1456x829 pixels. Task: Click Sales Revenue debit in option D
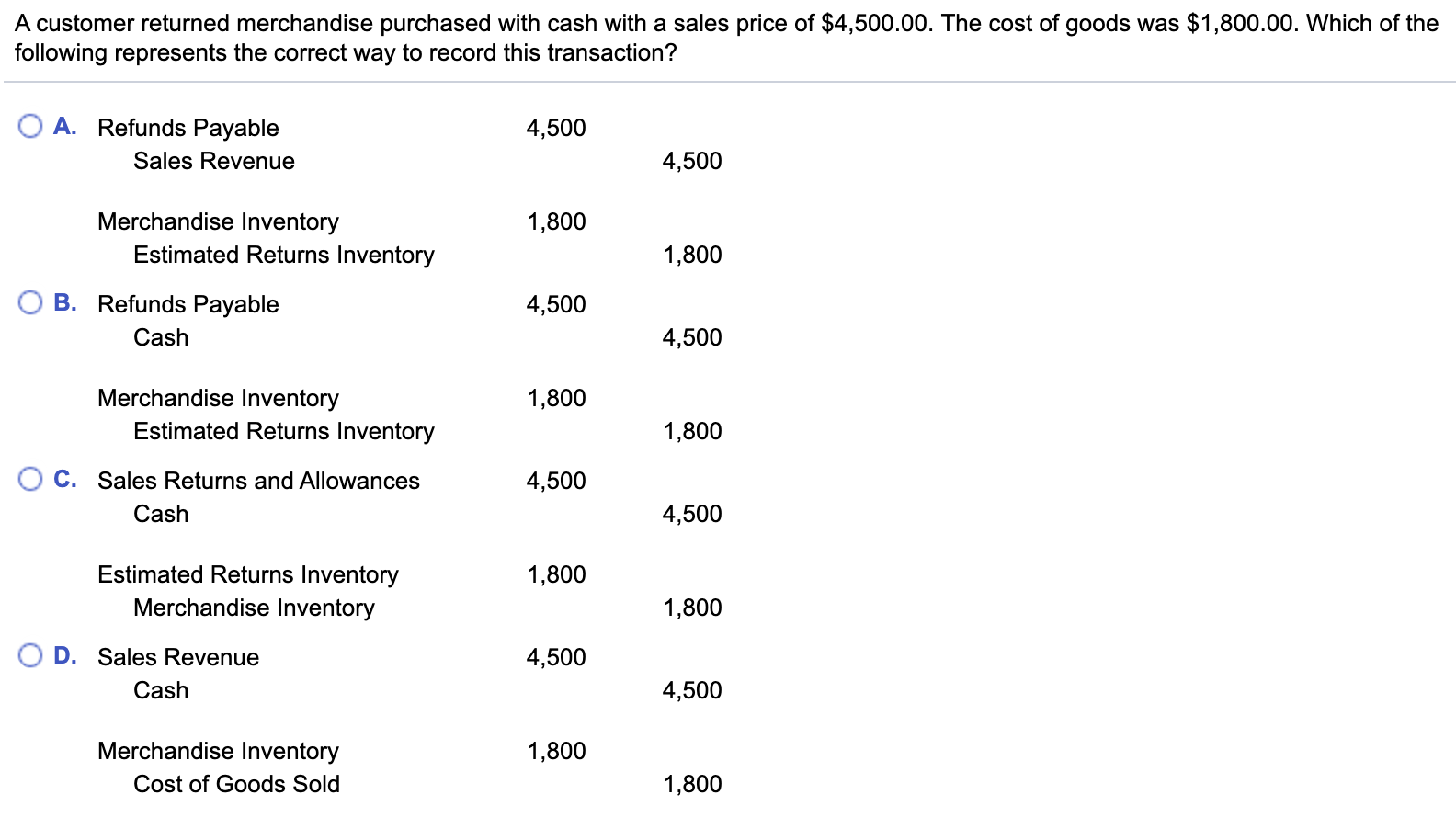click(178, 657)
